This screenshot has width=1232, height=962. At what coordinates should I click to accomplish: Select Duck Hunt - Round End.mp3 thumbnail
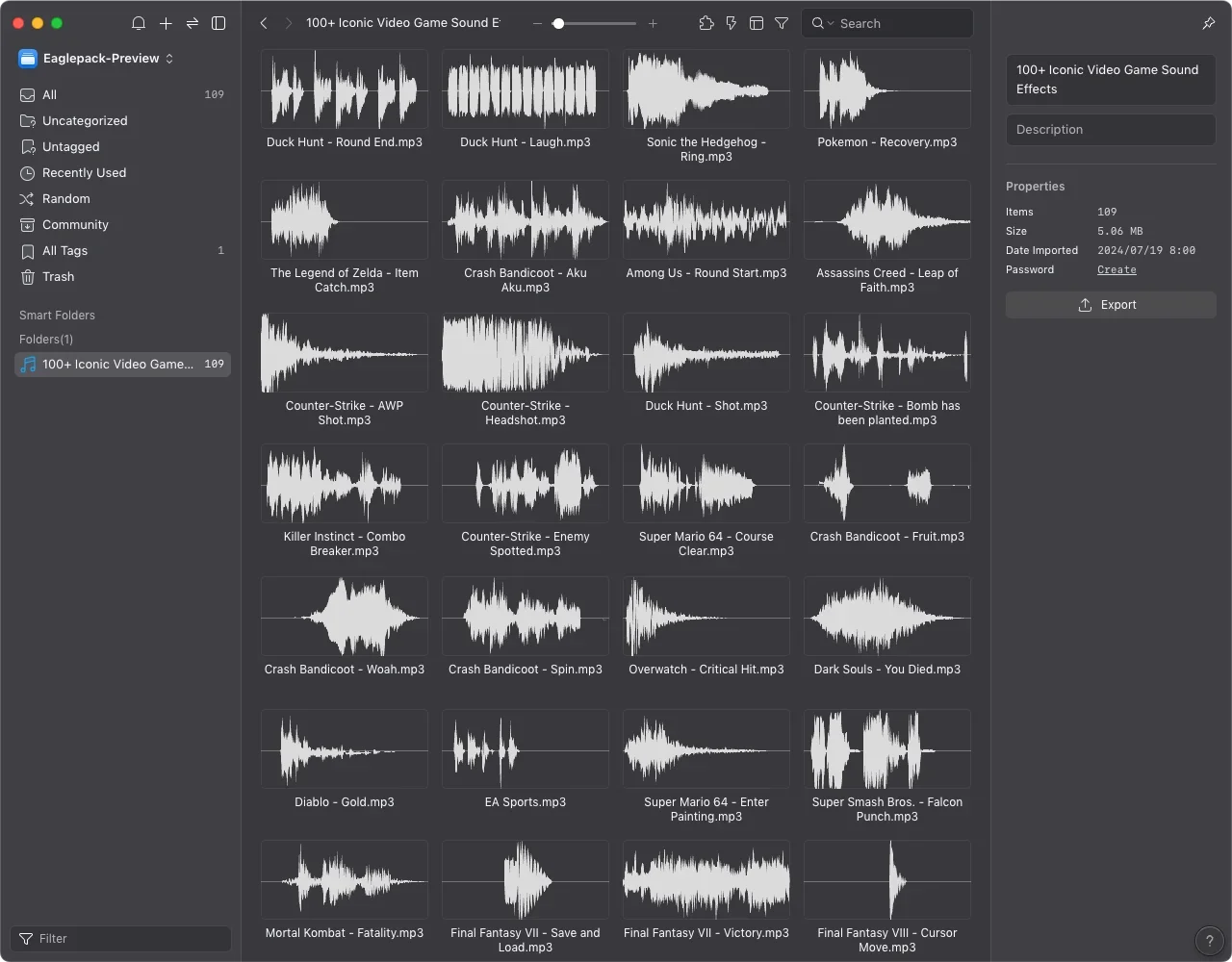tap(345, 89)
